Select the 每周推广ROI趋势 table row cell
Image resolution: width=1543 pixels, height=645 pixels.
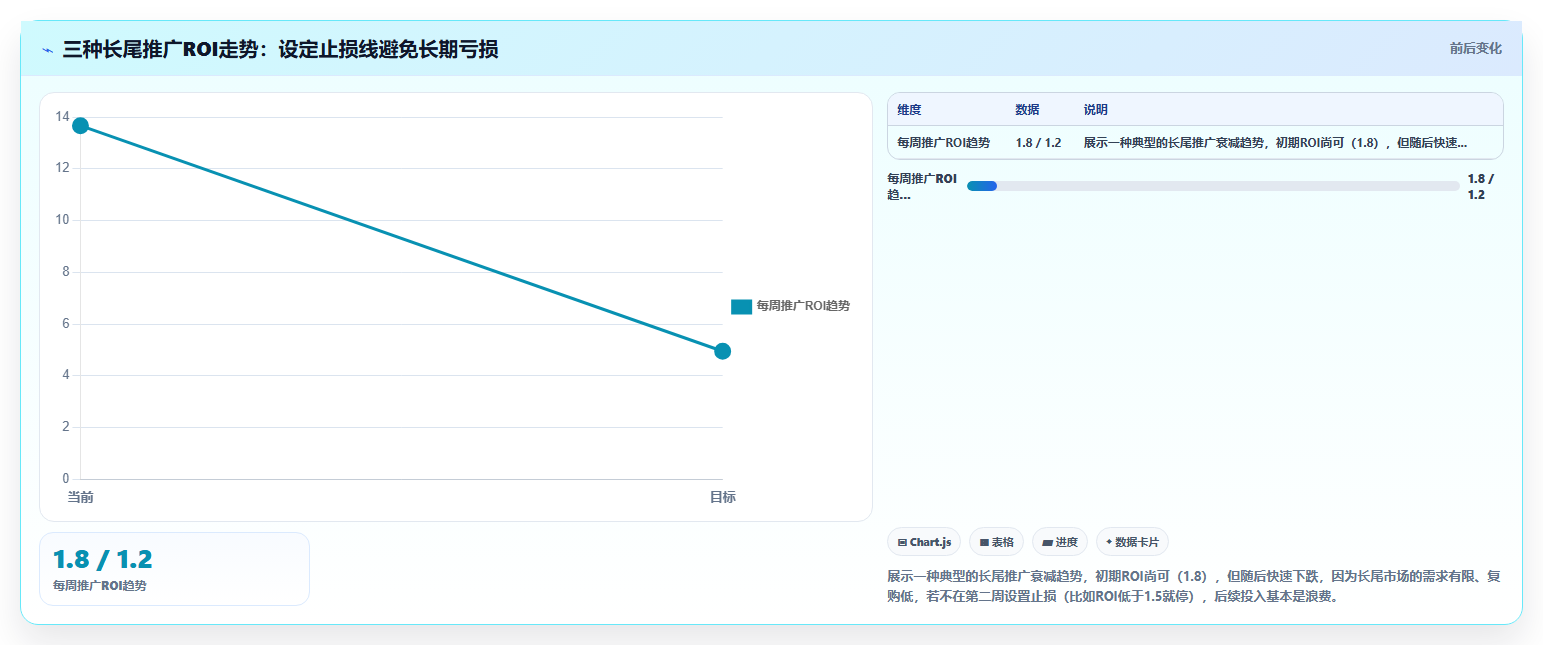tap(944, 143)
